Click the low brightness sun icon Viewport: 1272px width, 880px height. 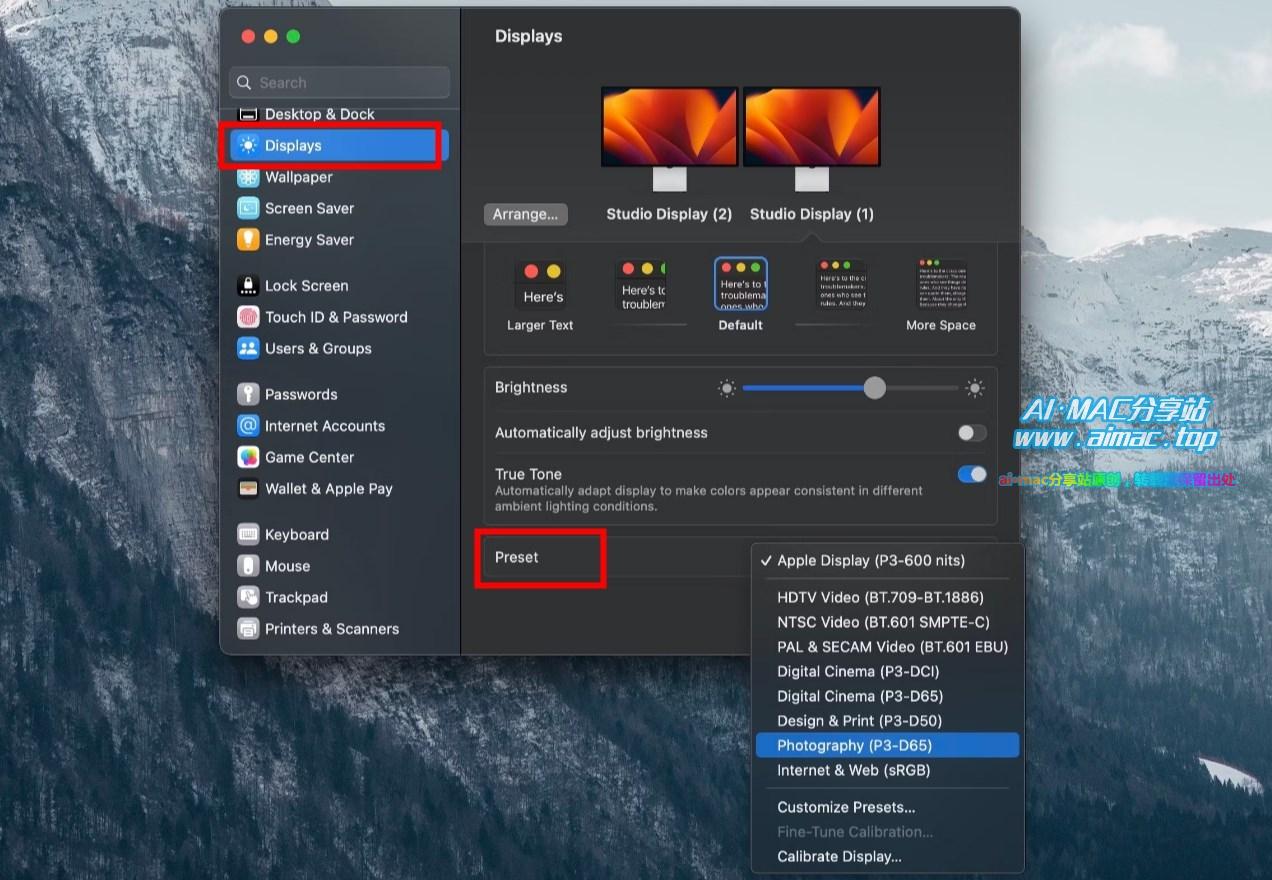[727, 388]
